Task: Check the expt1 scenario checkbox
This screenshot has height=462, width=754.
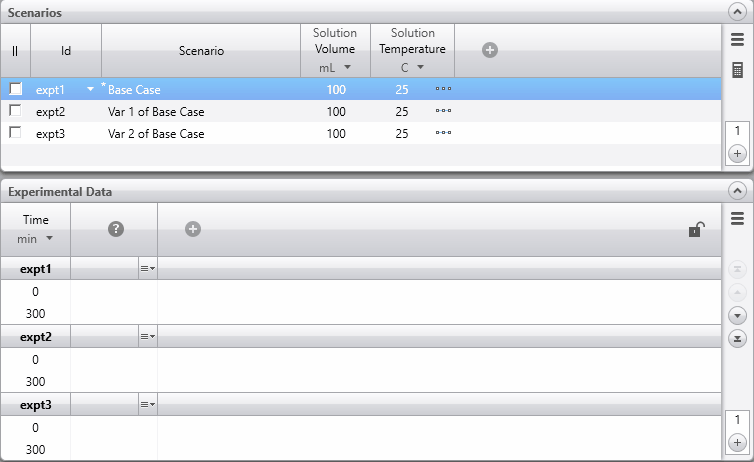Action: [x=15, y=89]
